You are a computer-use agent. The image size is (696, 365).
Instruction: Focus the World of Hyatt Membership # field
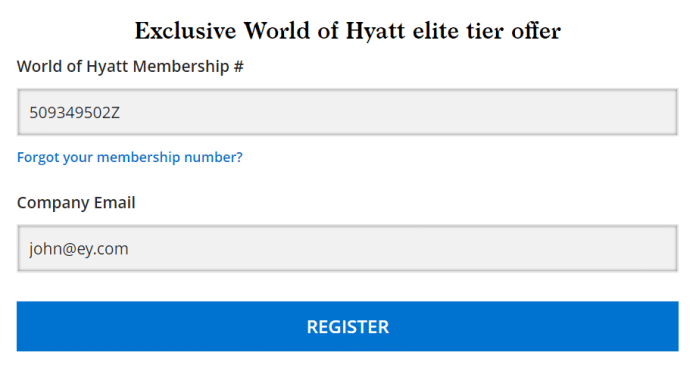348,112
